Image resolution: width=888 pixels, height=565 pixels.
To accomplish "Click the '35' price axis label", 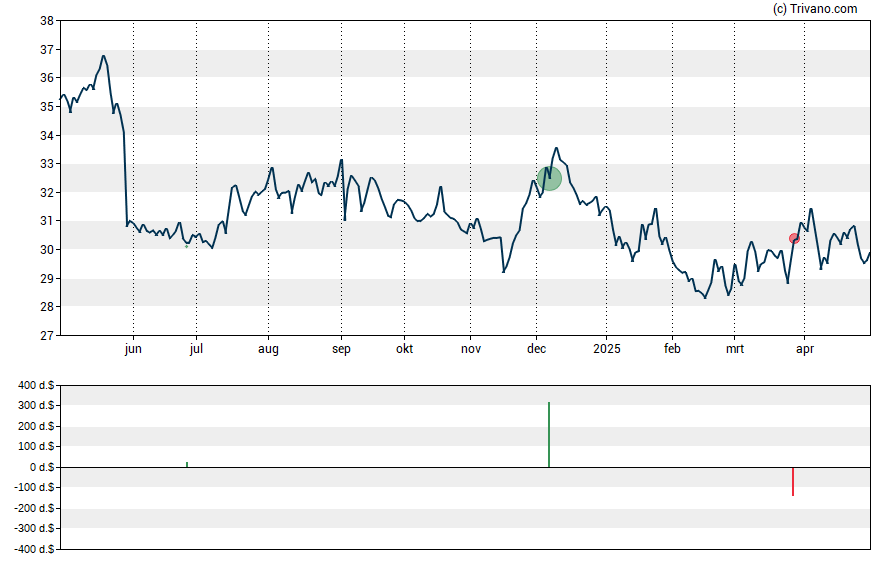I will [x=47, y=107].
